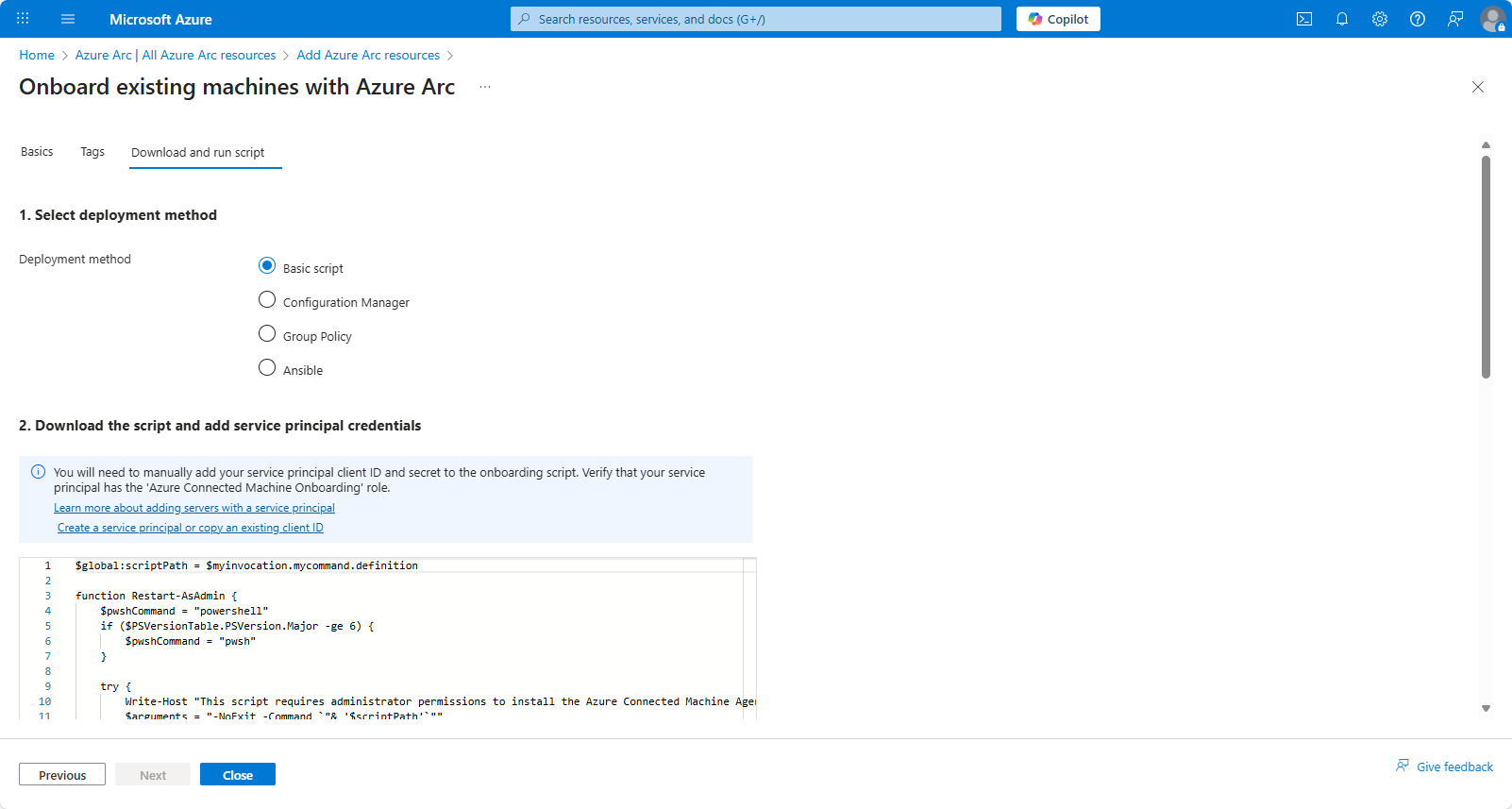This screenshot has height=809, width=1512.
Task: Open the Azure app launcher grid
Action: (x=23, y=19)
